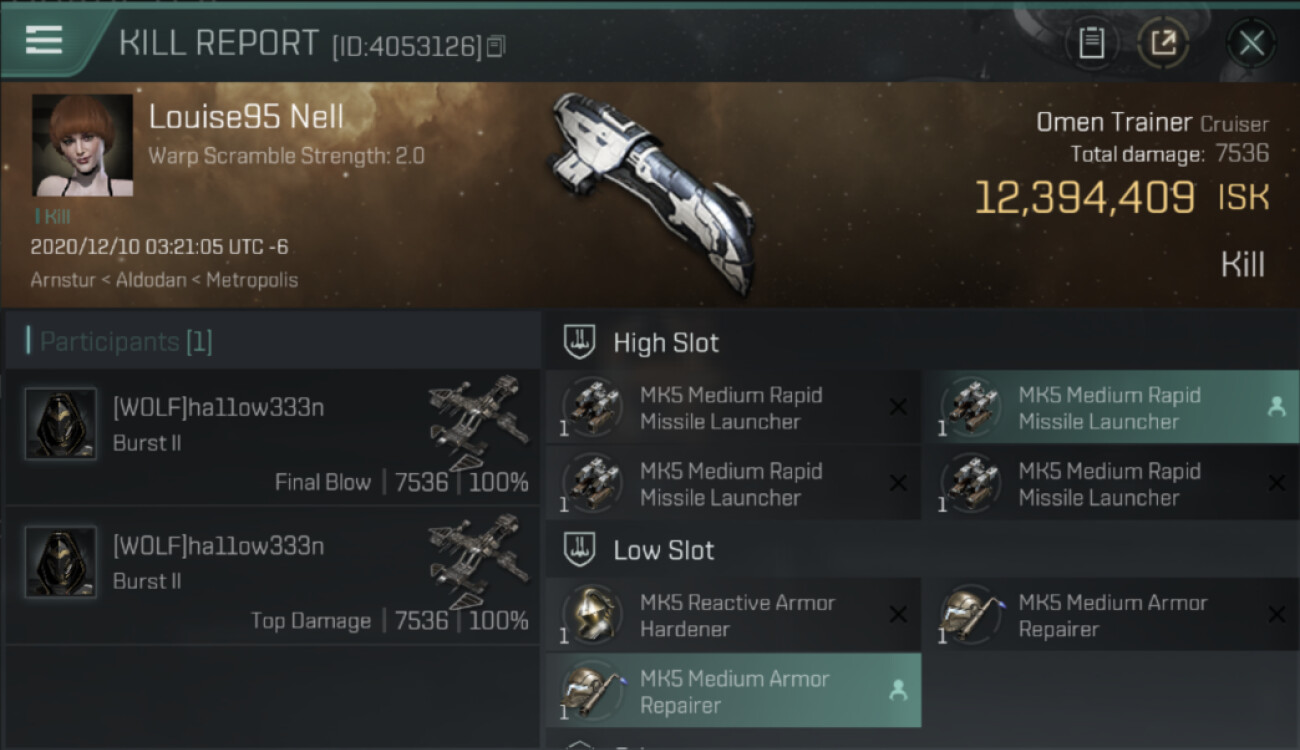The width and height of the screenshot is (1300, 750).
Task: Select the highlighted MK5 Medium Armor Repairer
Action: click(733, 691)
